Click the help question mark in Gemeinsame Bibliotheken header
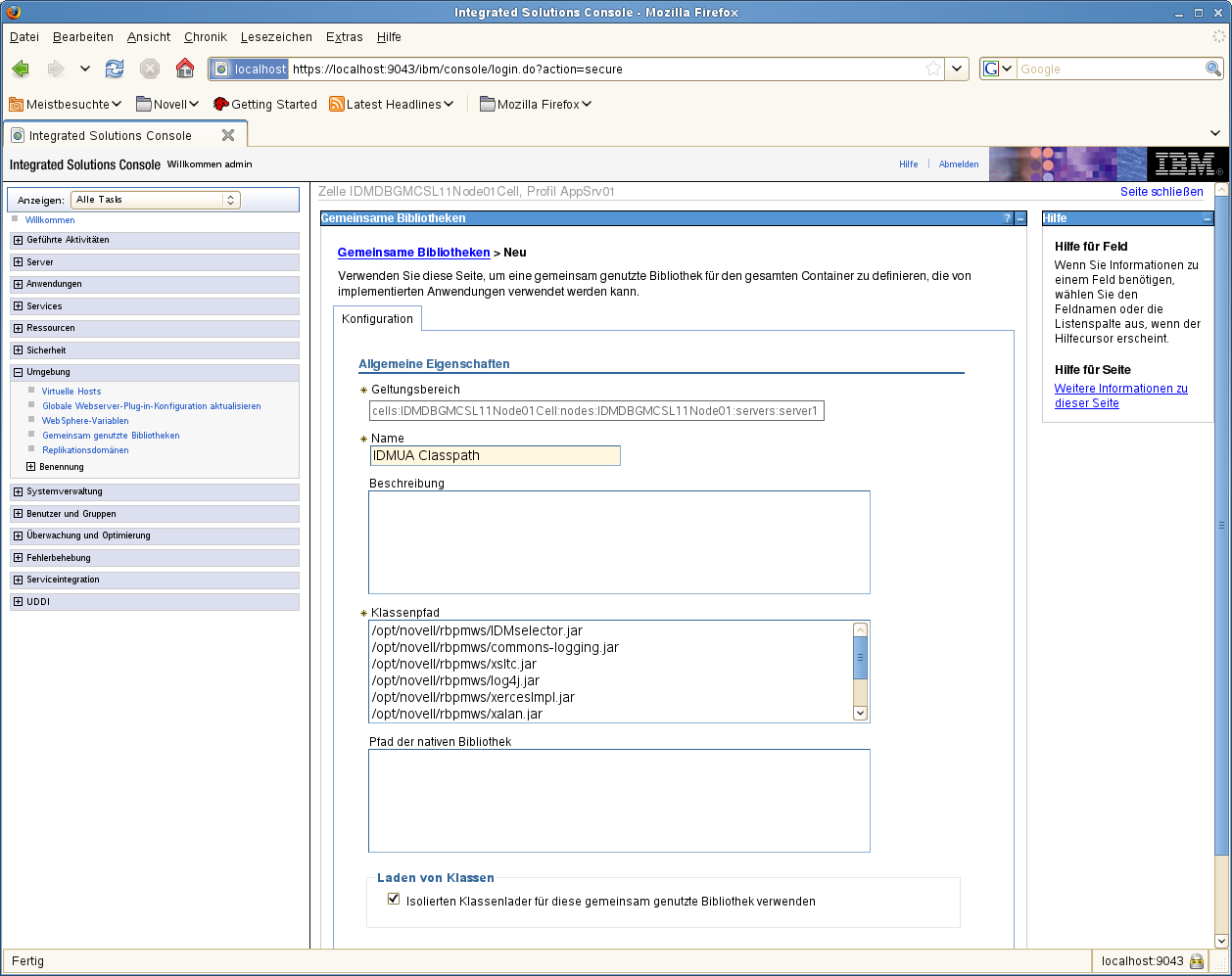This screenshot has height=976, width=1232. [x=1007, y=218]
